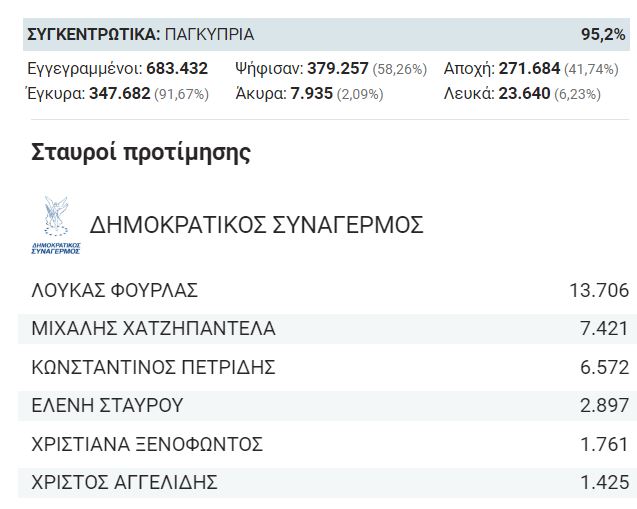Click the Αποχή 271.684 statistic

[531, 69]
